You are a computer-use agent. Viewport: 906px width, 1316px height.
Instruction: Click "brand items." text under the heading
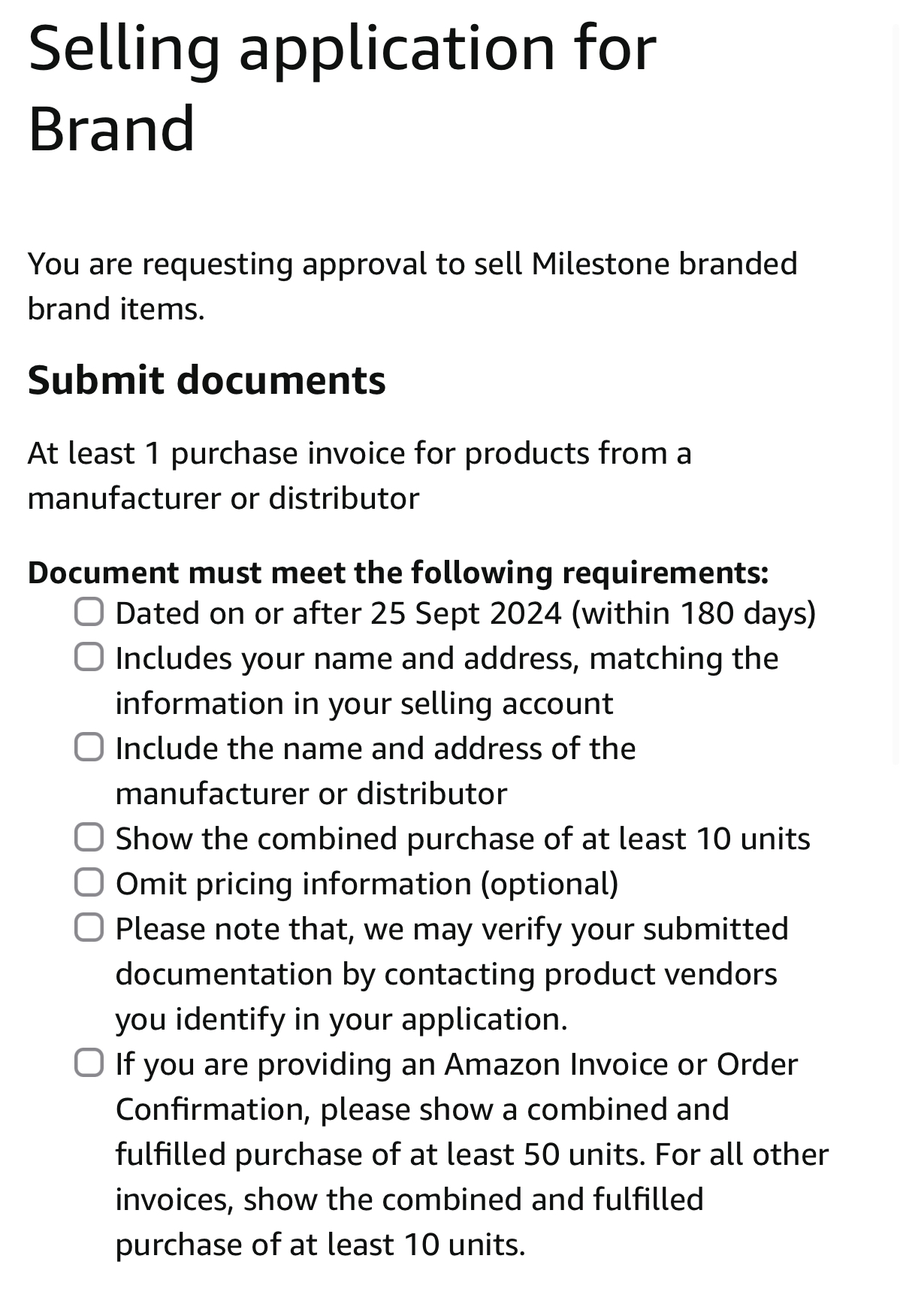(x=116, y=309)
